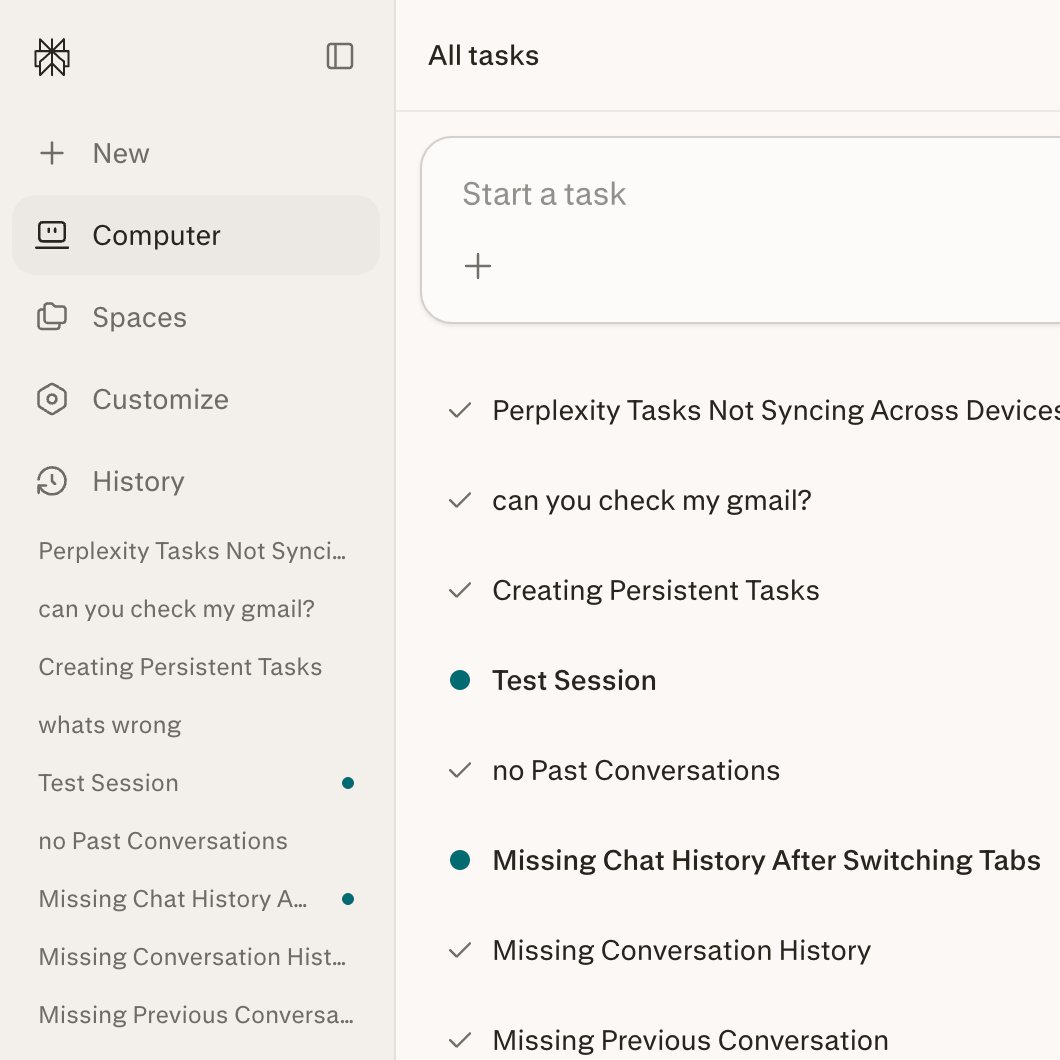1060x1060 pixels.
Task: Open task can you check my gmail? in list
Action: pos(652,500)
